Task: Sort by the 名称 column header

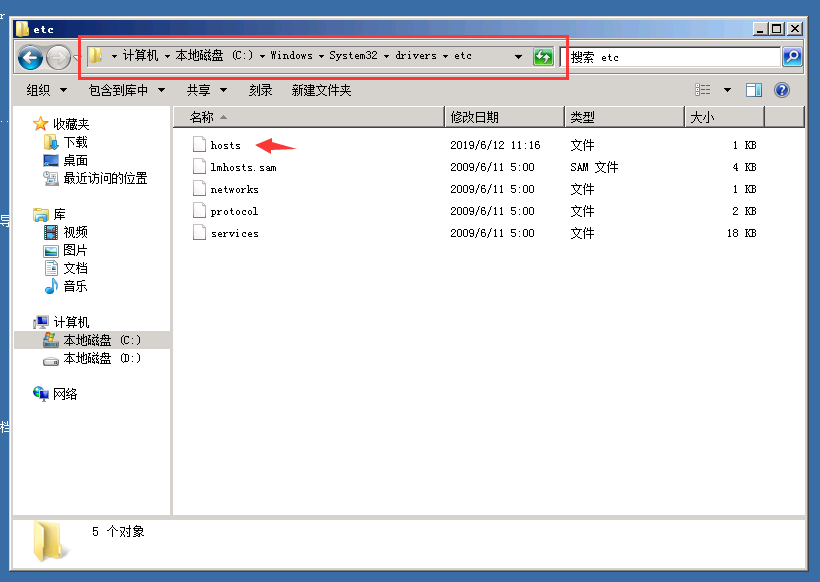Action: [x=309, y=117]
